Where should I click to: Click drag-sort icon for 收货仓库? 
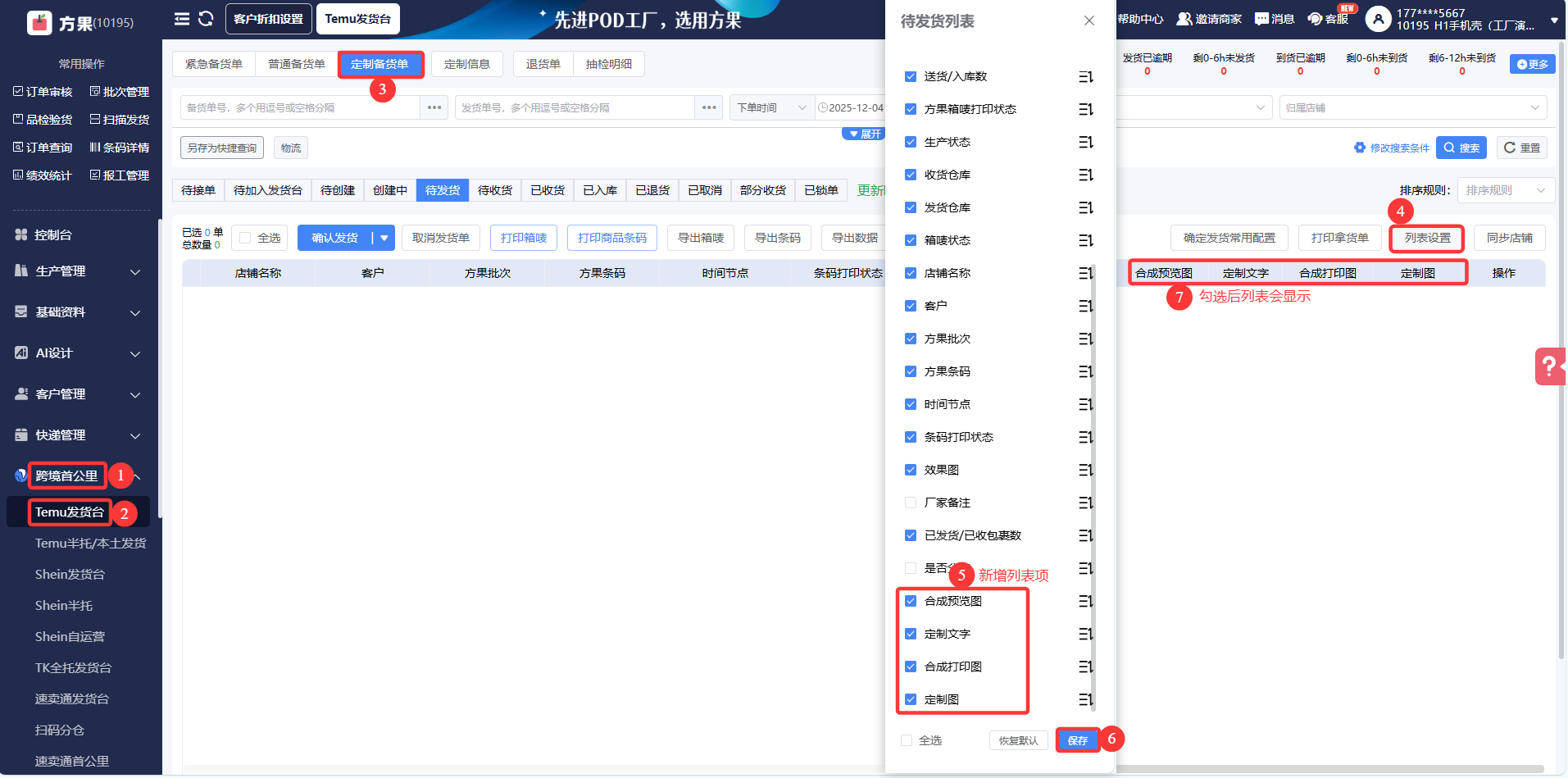pyautogui.click(x=1086, y=175)
